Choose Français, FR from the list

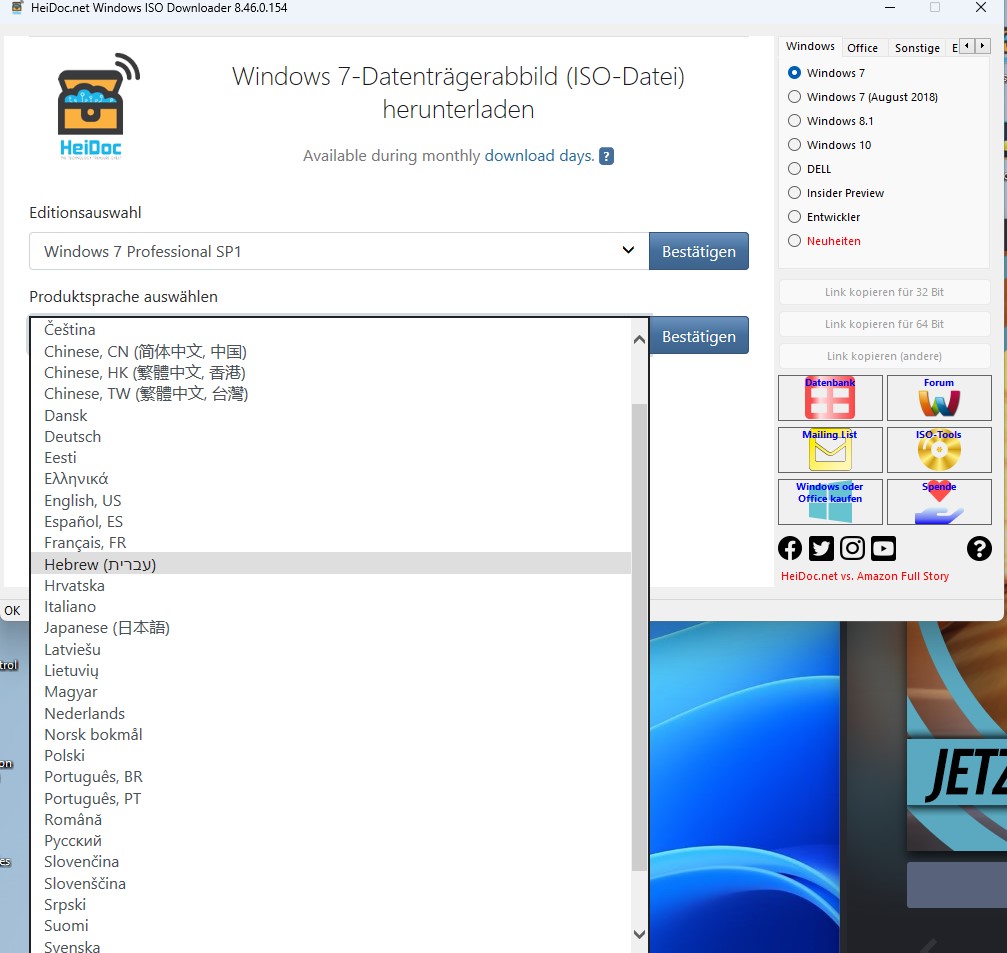[331, 543]
